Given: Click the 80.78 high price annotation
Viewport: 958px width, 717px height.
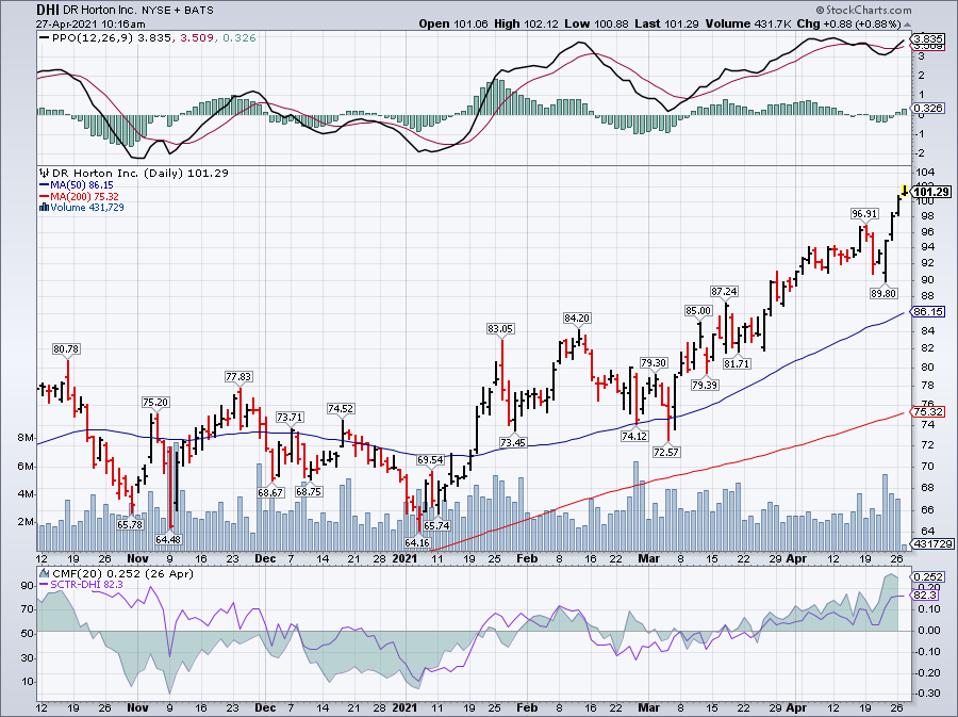Looking at the screenshot, I should [x=67, y=349].
